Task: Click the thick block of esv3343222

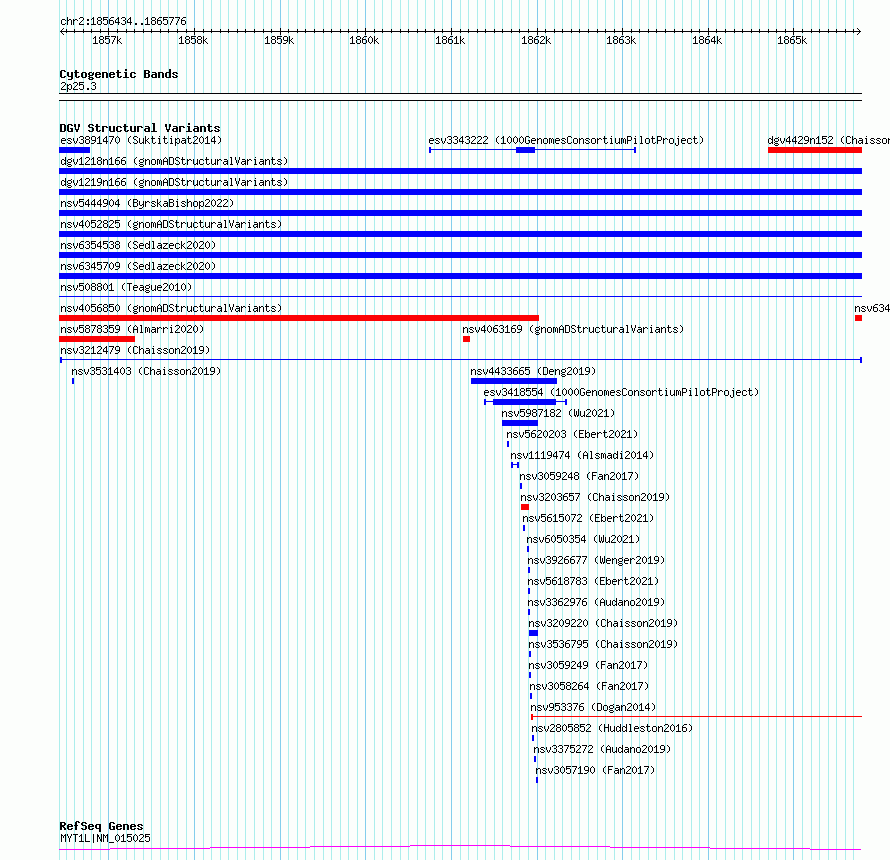Action: pos(525,150)
